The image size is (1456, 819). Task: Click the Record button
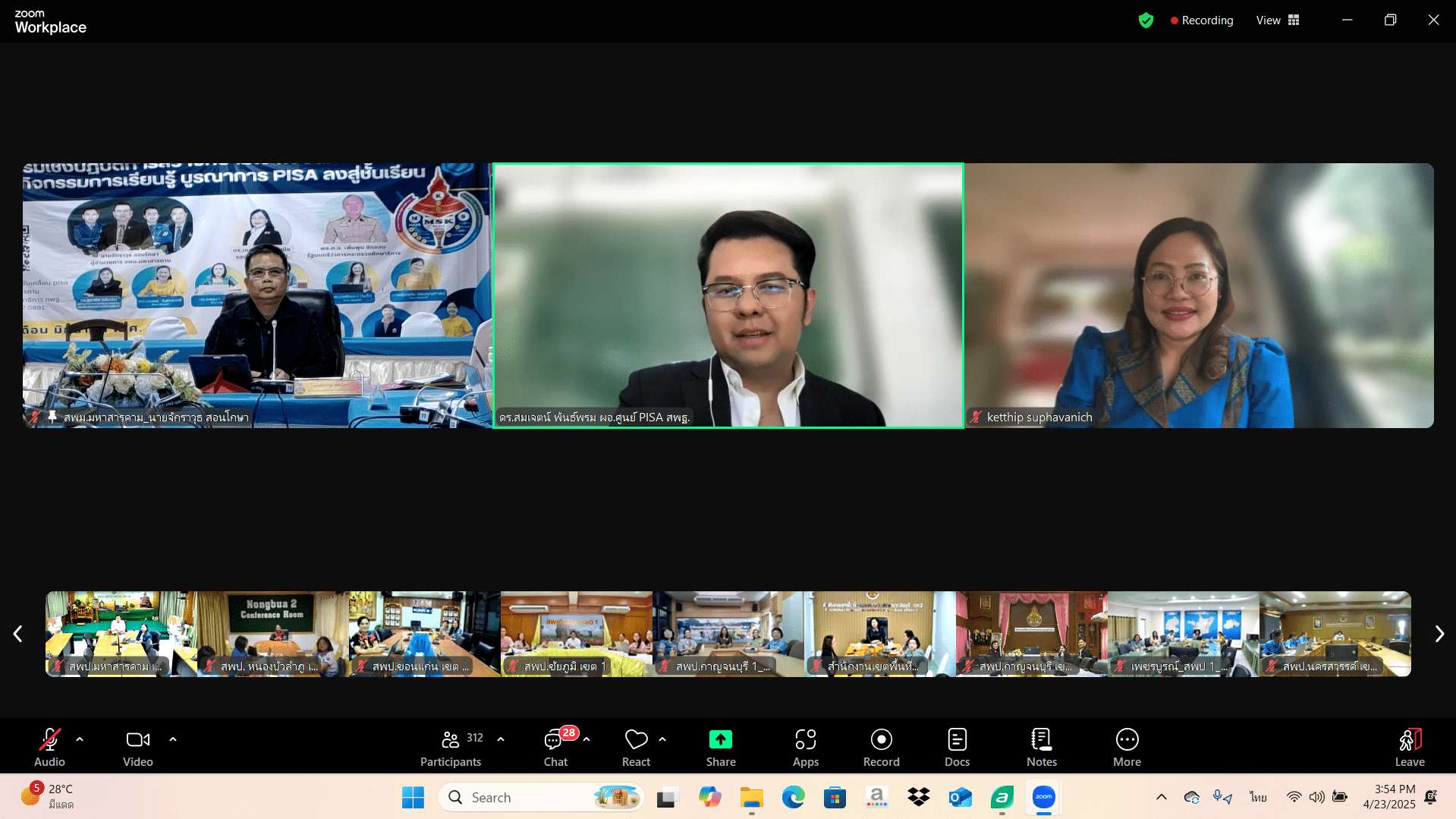[x=881, y=747]
